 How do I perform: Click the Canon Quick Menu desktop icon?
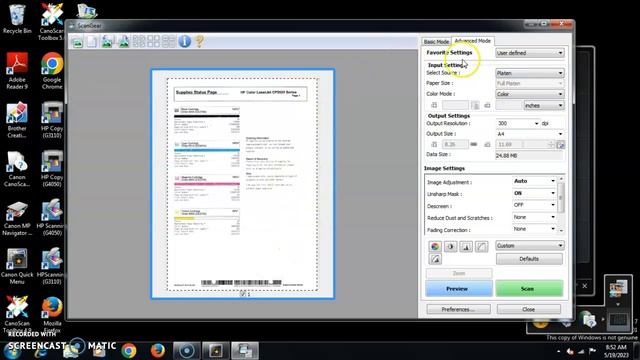point(17,266)
